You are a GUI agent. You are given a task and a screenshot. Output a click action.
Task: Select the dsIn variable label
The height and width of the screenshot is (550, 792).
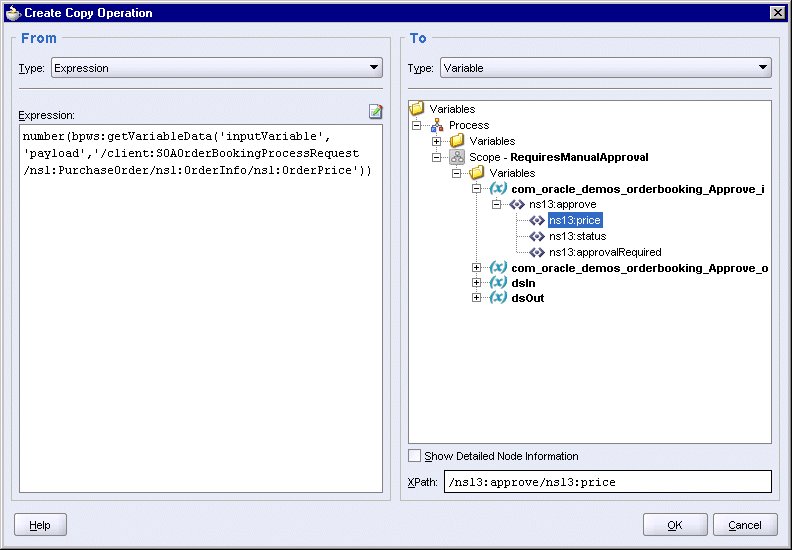523,283
